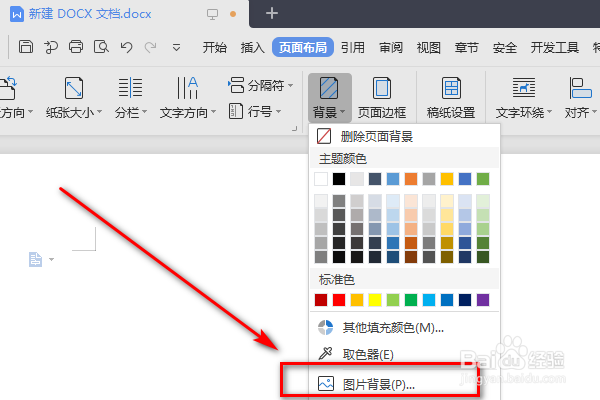The height and width of the screenshot is (400, 600).
Task: Open the 章节 tab
Action: coord(466,47)
